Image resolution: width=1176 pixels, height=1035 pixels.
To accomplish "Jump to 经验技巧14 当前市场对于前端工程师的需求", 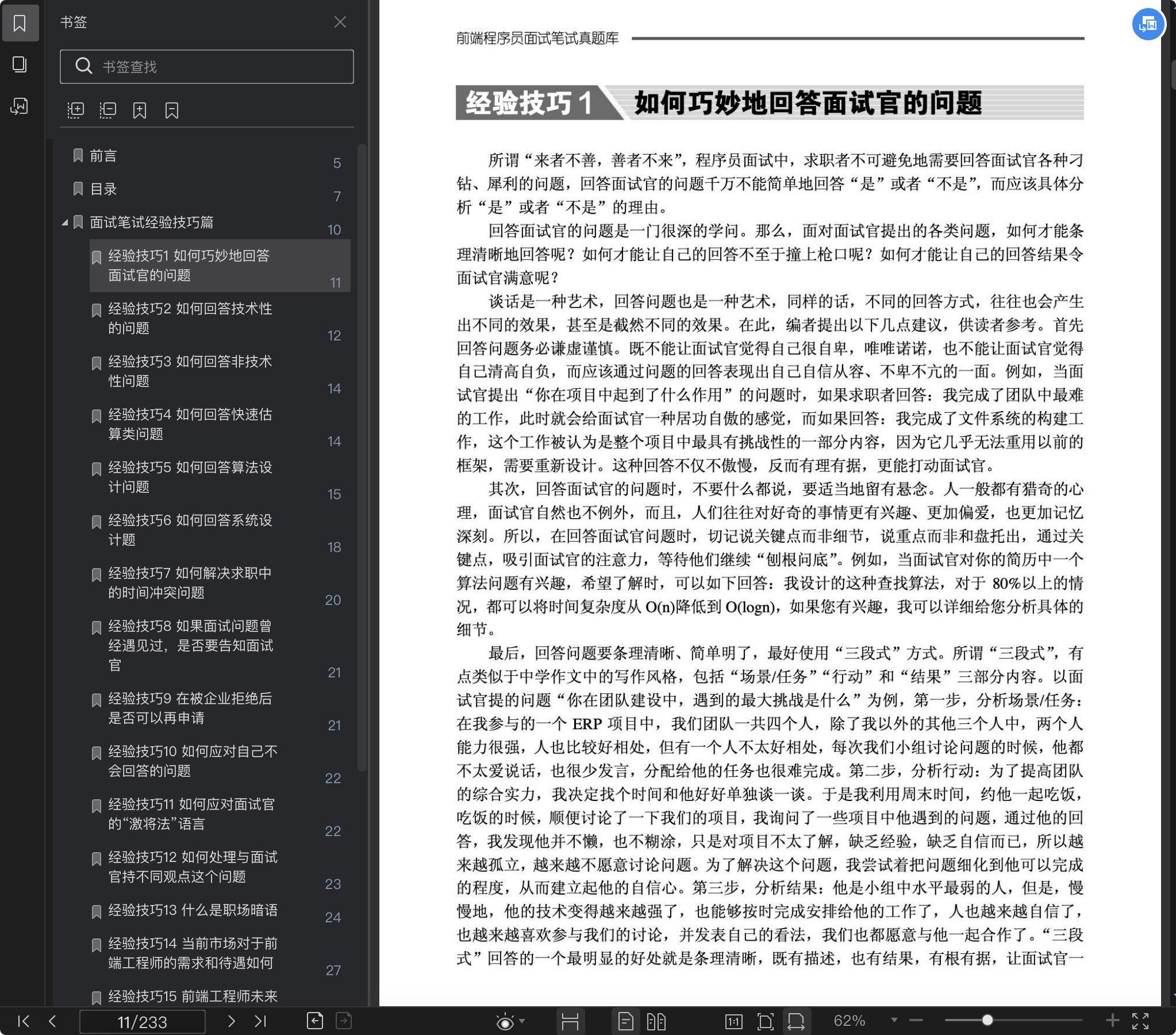I will click(220, 954).
